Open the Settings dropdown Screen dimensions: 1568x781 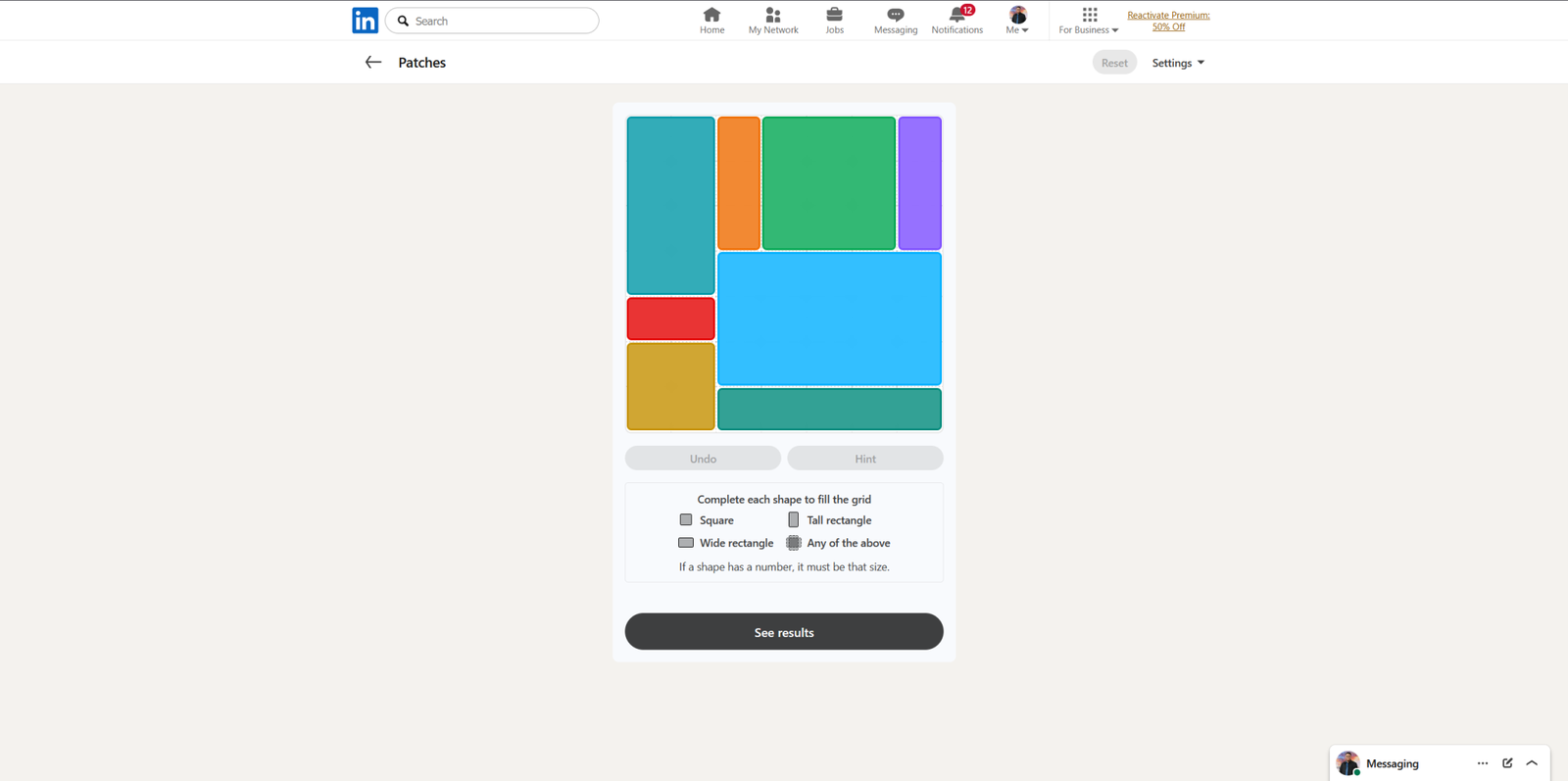coord(1177,63)
